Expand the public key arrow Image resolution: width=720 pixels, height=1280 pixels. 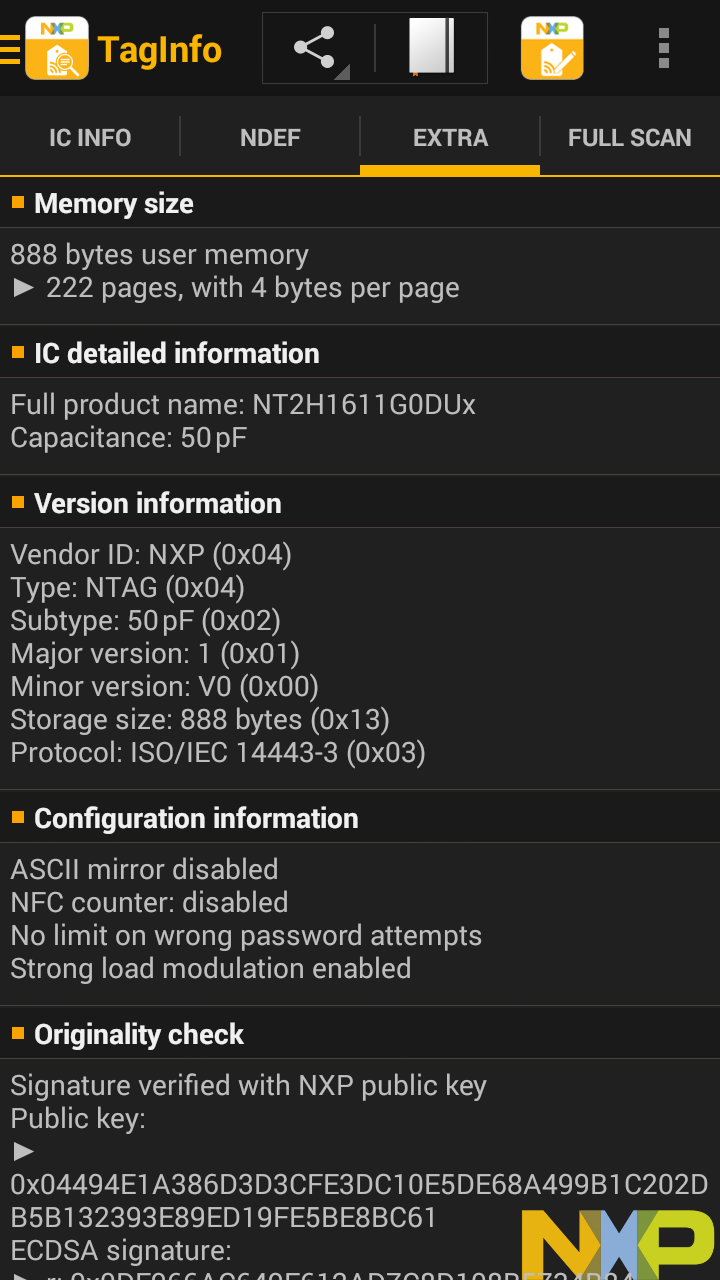24,1152
